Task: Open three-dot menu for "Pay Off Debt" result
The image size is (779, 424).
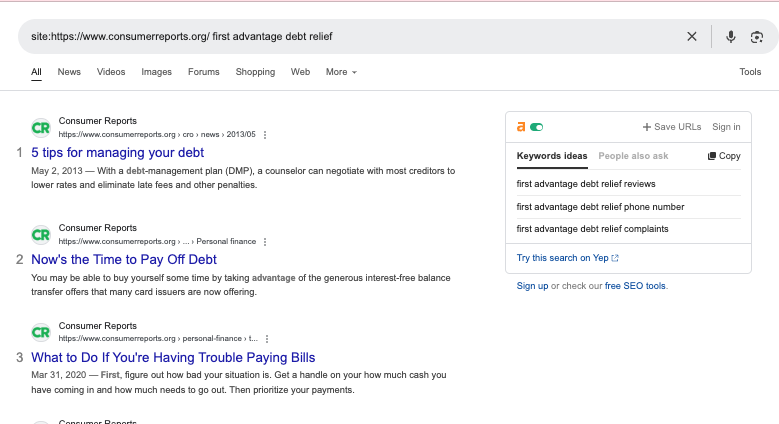Action: click(265, 242)
